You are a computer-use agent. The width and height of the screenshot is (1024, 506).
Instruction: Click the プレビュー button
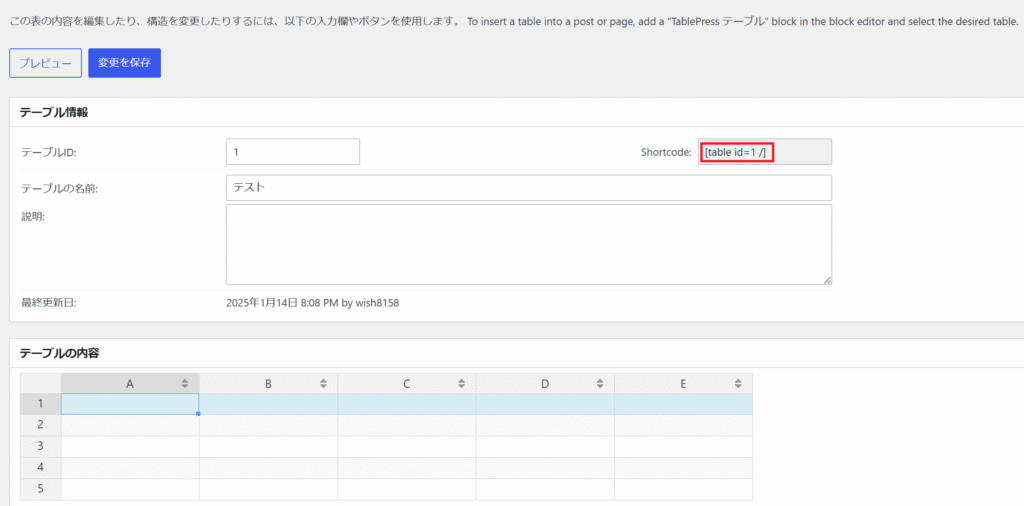point(45,63)
